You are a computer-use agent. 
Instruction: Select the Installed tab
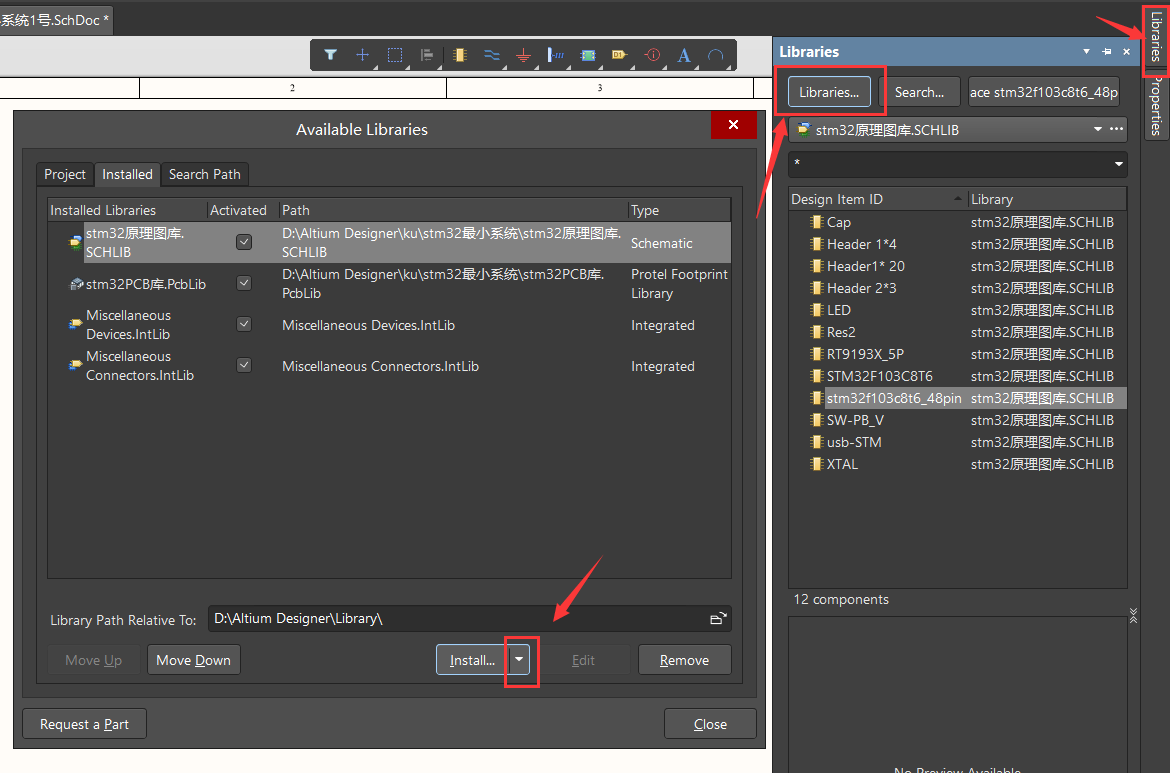(x=128, y=174)
